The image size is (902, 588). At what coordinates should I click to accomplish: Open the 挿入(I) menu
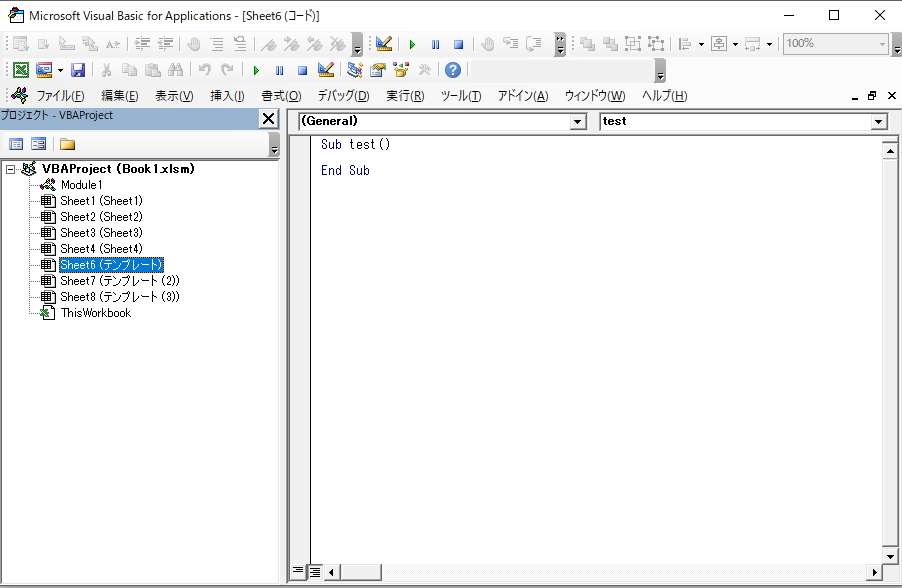[227, 96]
